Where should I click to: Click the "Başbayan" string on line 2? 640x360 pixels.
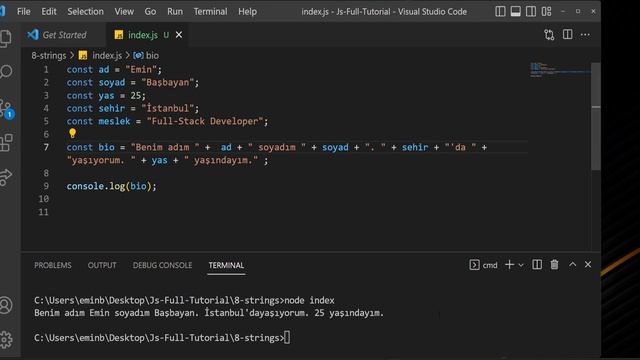pos(168,82)
